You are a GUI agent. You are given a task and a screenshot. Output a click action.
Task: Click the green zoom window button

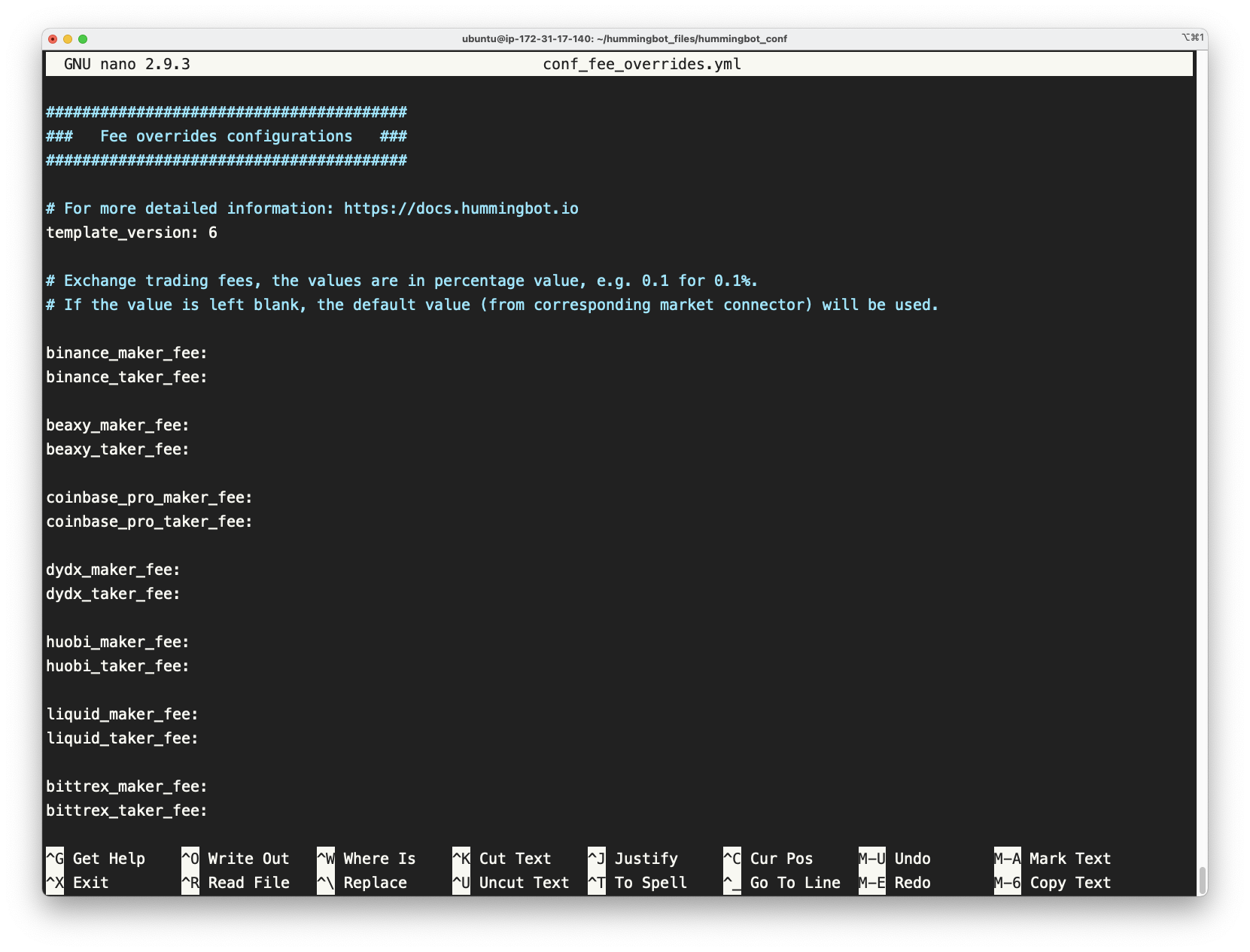coord(83,39)
